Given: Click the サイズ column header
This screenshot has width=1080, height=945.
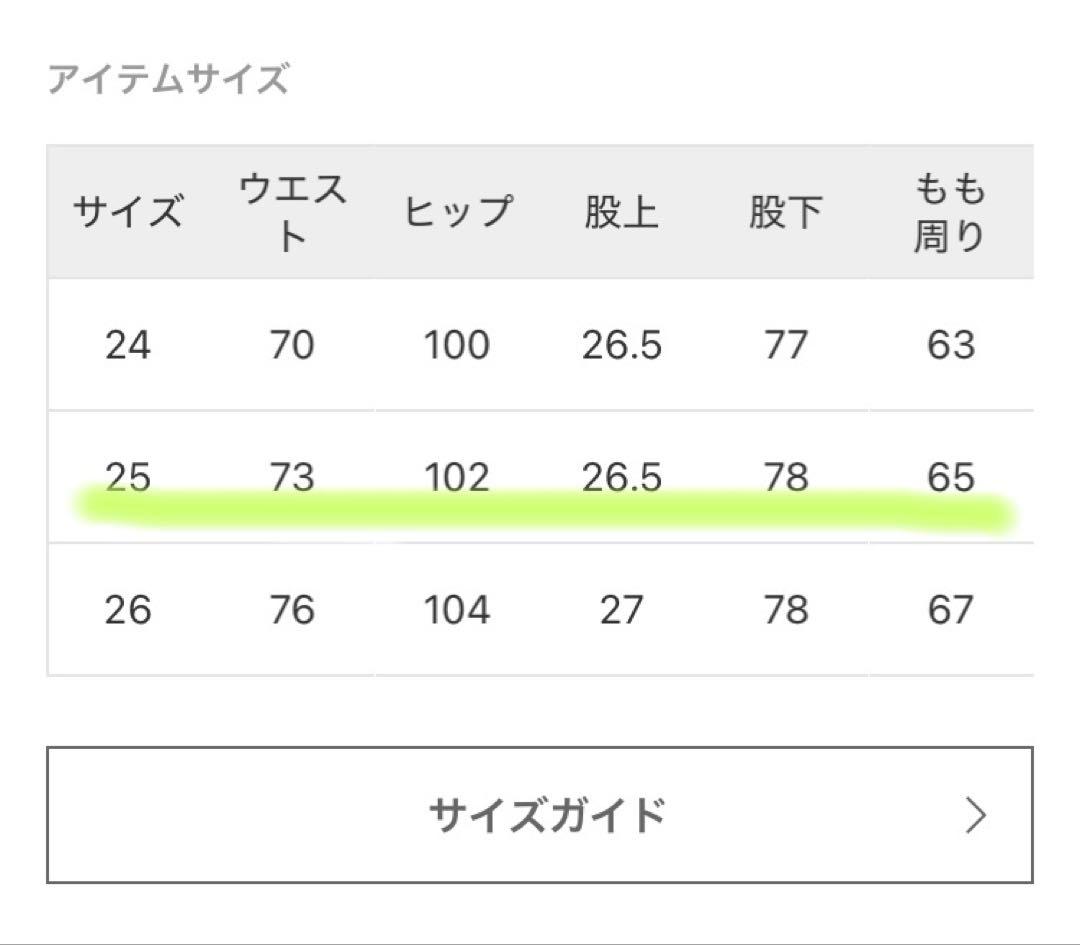Looking at the screenshot, I should point(130,211).
